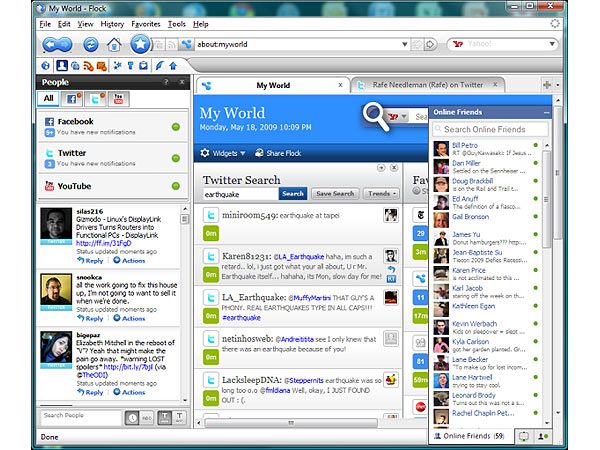Open the address bar history dropdown
600x450 pixels.
coord(404,44)
